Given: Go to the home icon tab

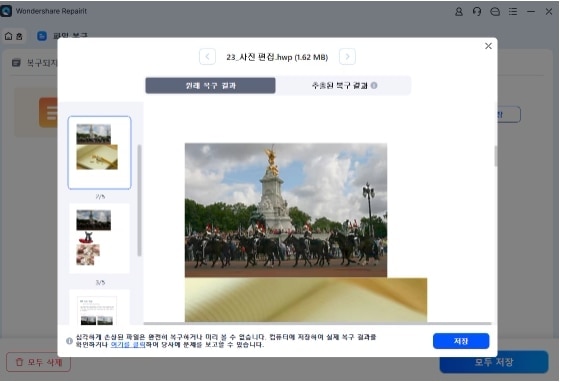Looking at the screenshot, I should [x=14, y=36].
